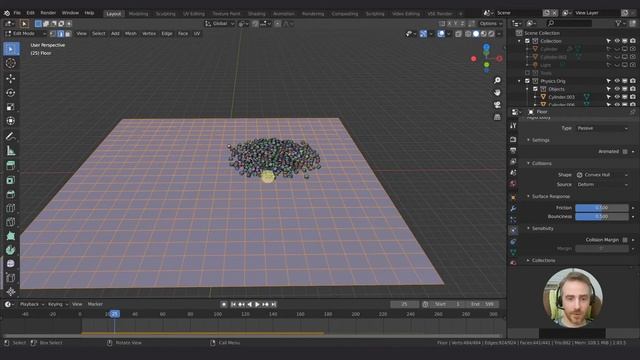Collapse the Physics Org collection

click(x=520, y=81)
